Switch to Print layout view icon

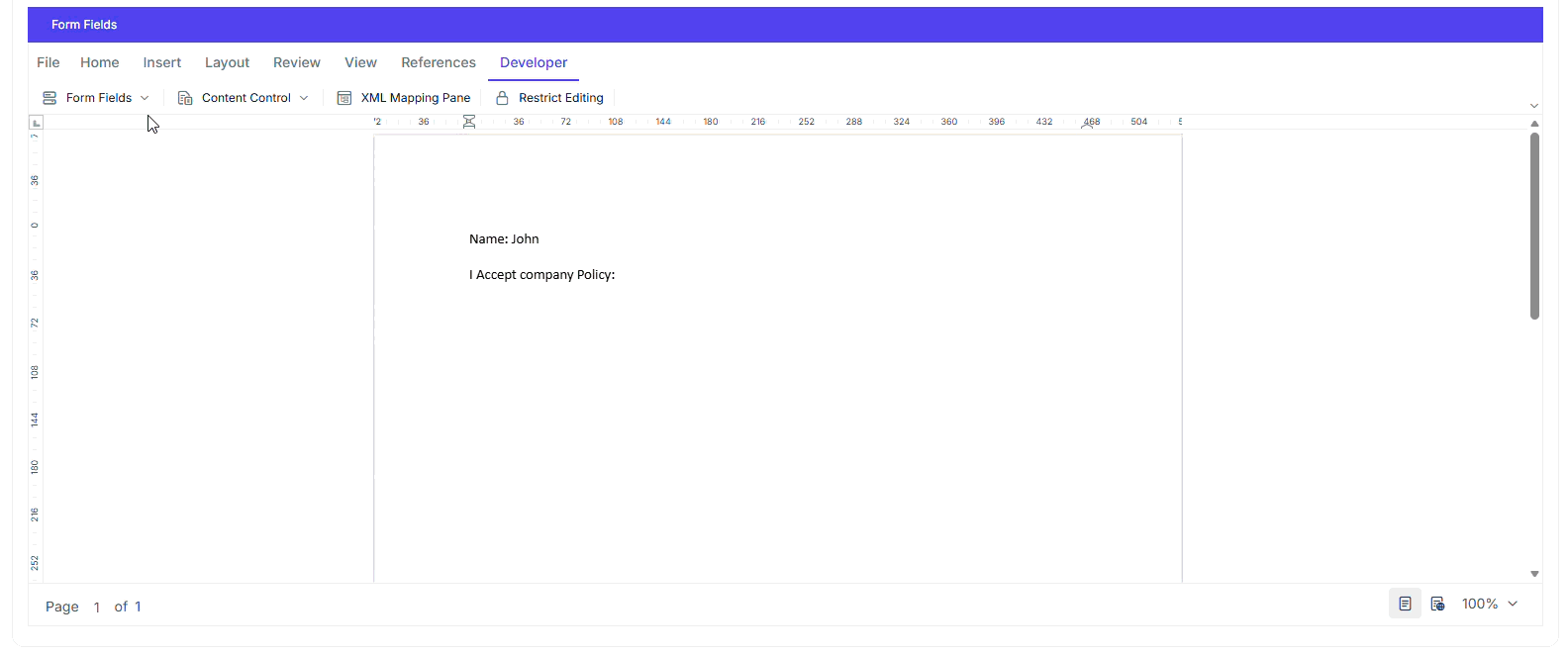[x=1405, y=604]
